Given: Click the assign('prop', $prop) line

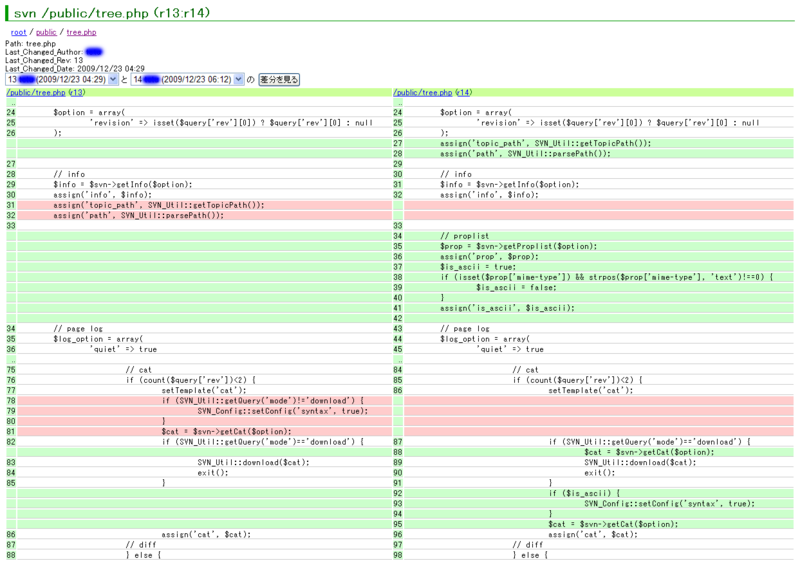Looking at the screenshot, I should pos(489,257).
